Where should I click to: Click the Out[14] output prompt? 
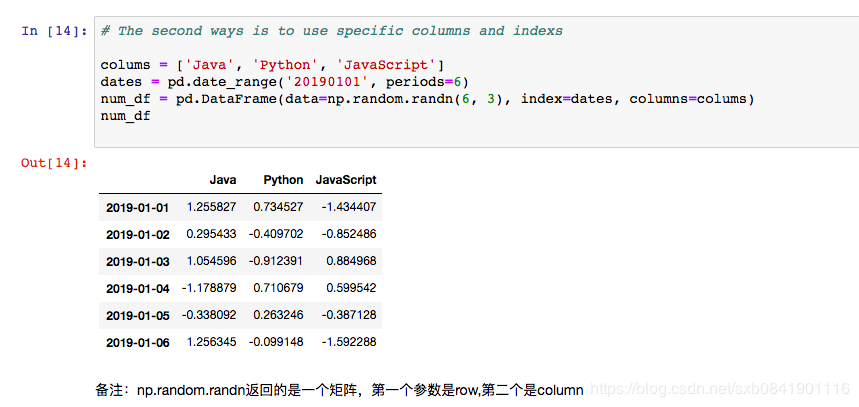coord(55,163)
